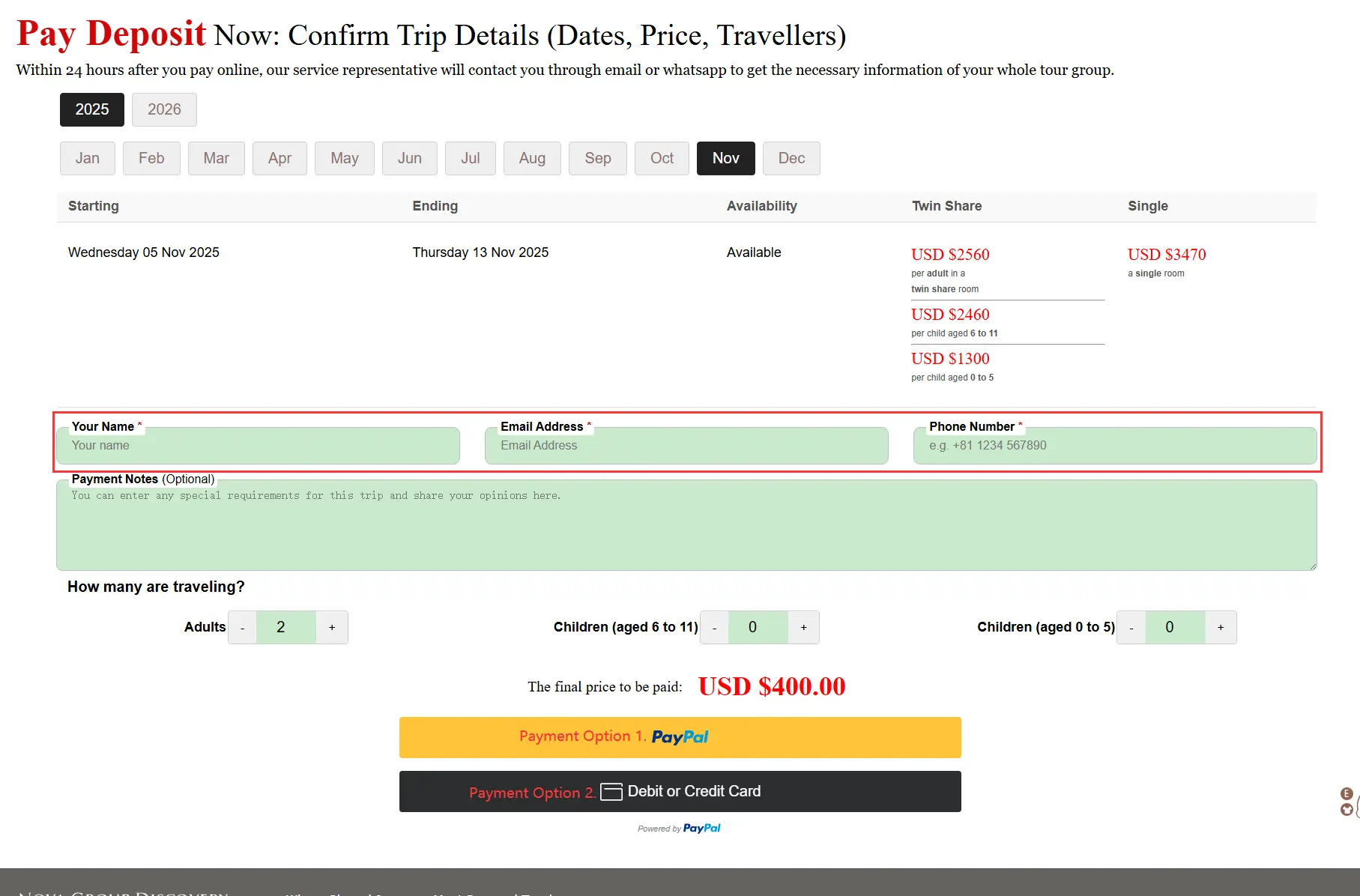This screenshot has width=1360, height=896.
Task: Focus the Email Address field
Action: click(686, 446)
